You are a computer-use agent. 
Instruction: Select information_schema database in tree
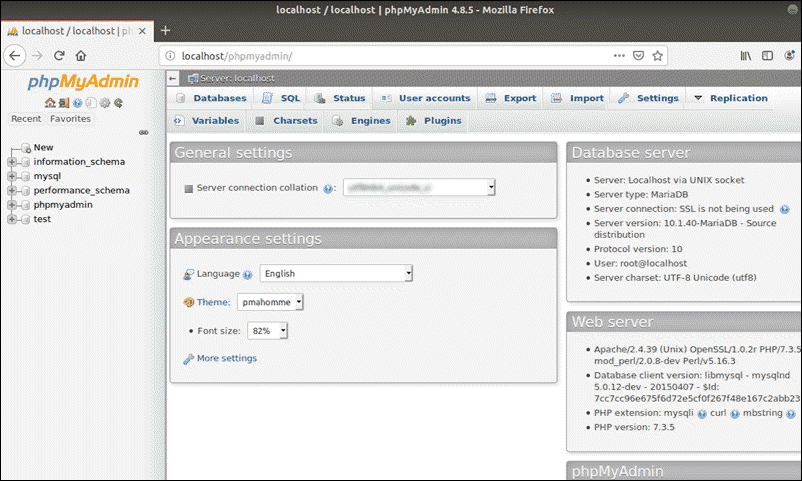79,162
